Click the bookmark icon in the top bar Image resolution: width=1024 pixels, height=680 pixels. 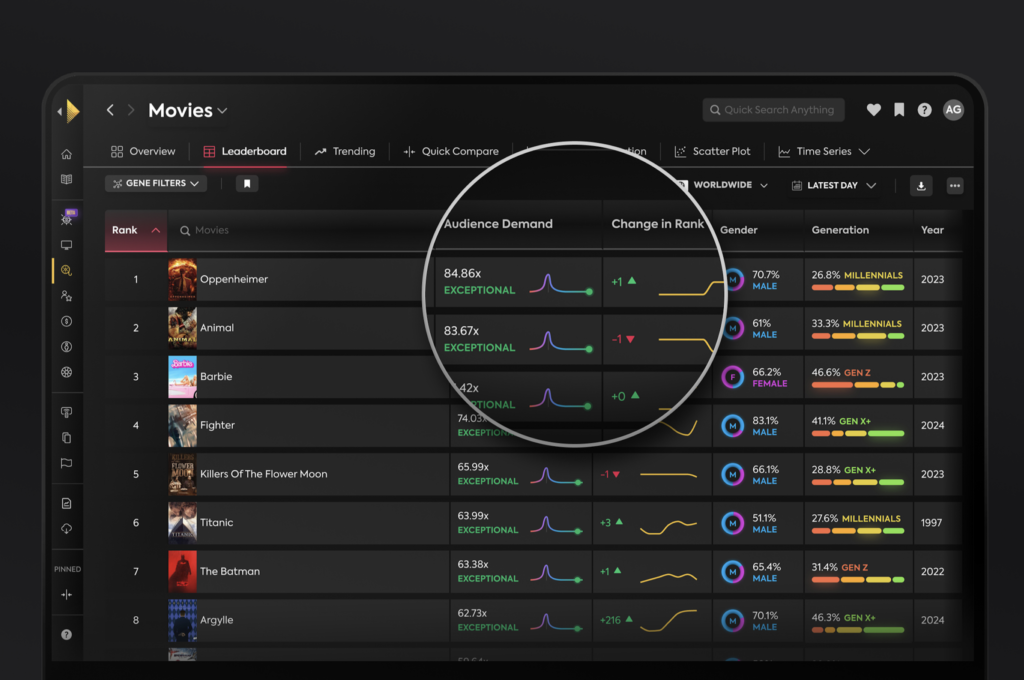click(x=899, y=110)
